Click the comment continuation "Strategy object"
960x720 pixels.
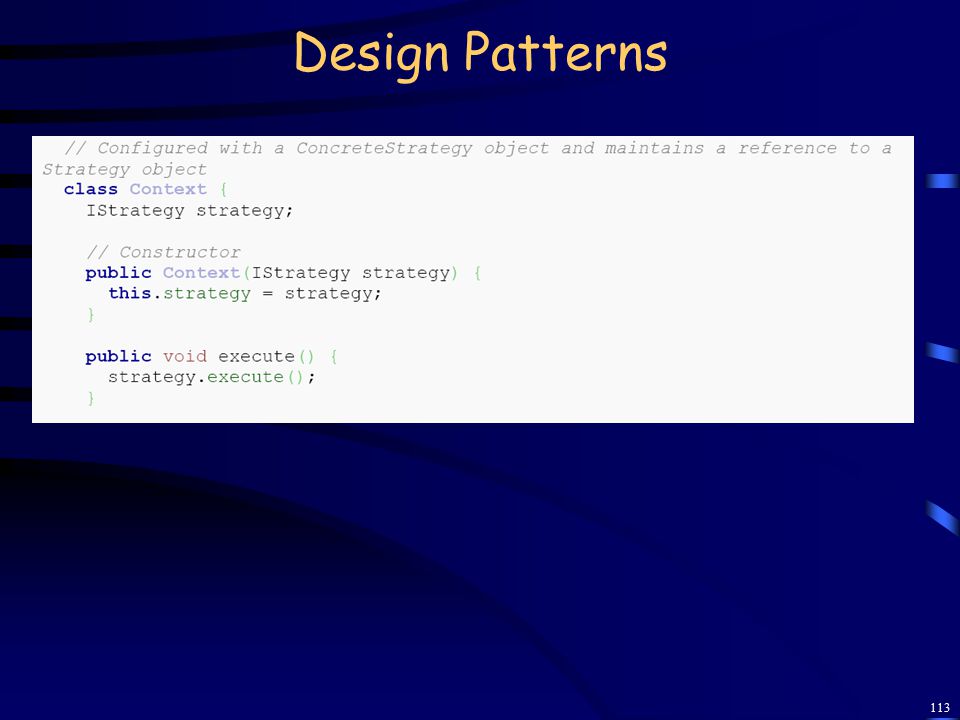pyautogui.click(x=125, y=170)
